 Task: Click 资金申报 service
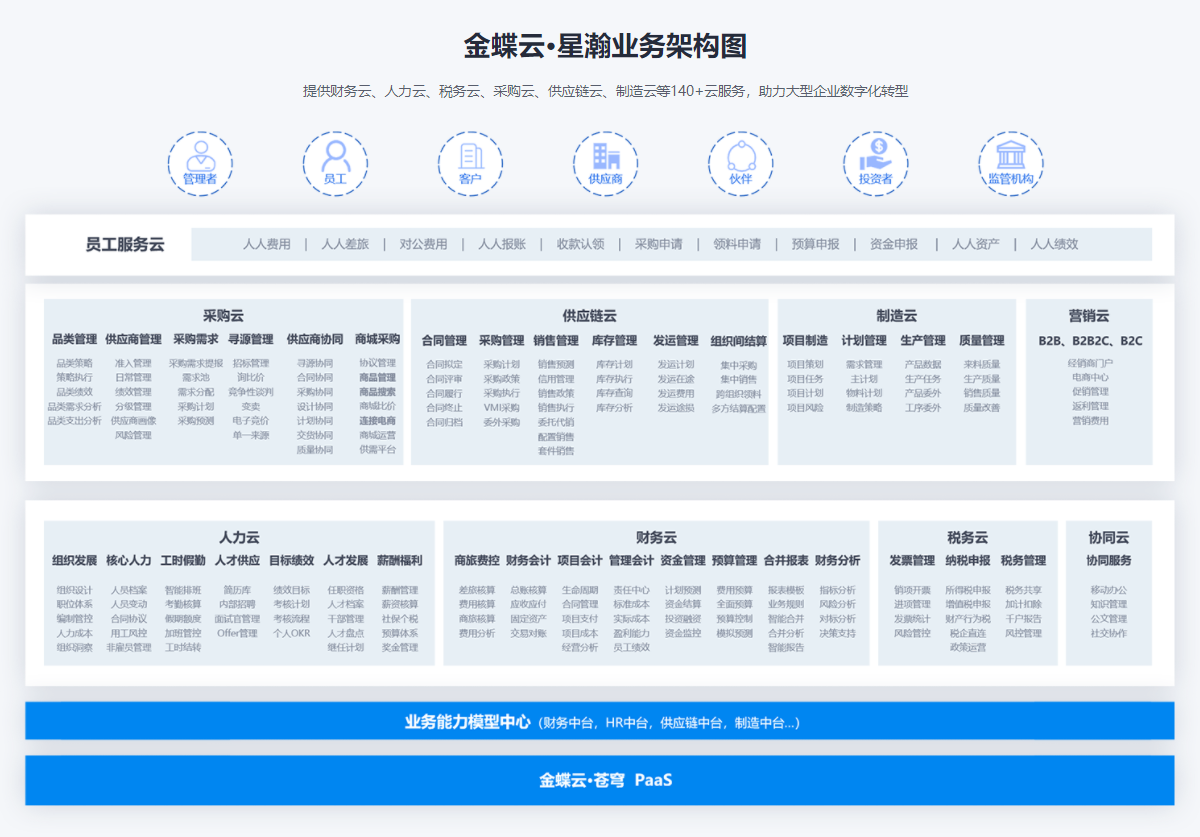coord(894,244)
